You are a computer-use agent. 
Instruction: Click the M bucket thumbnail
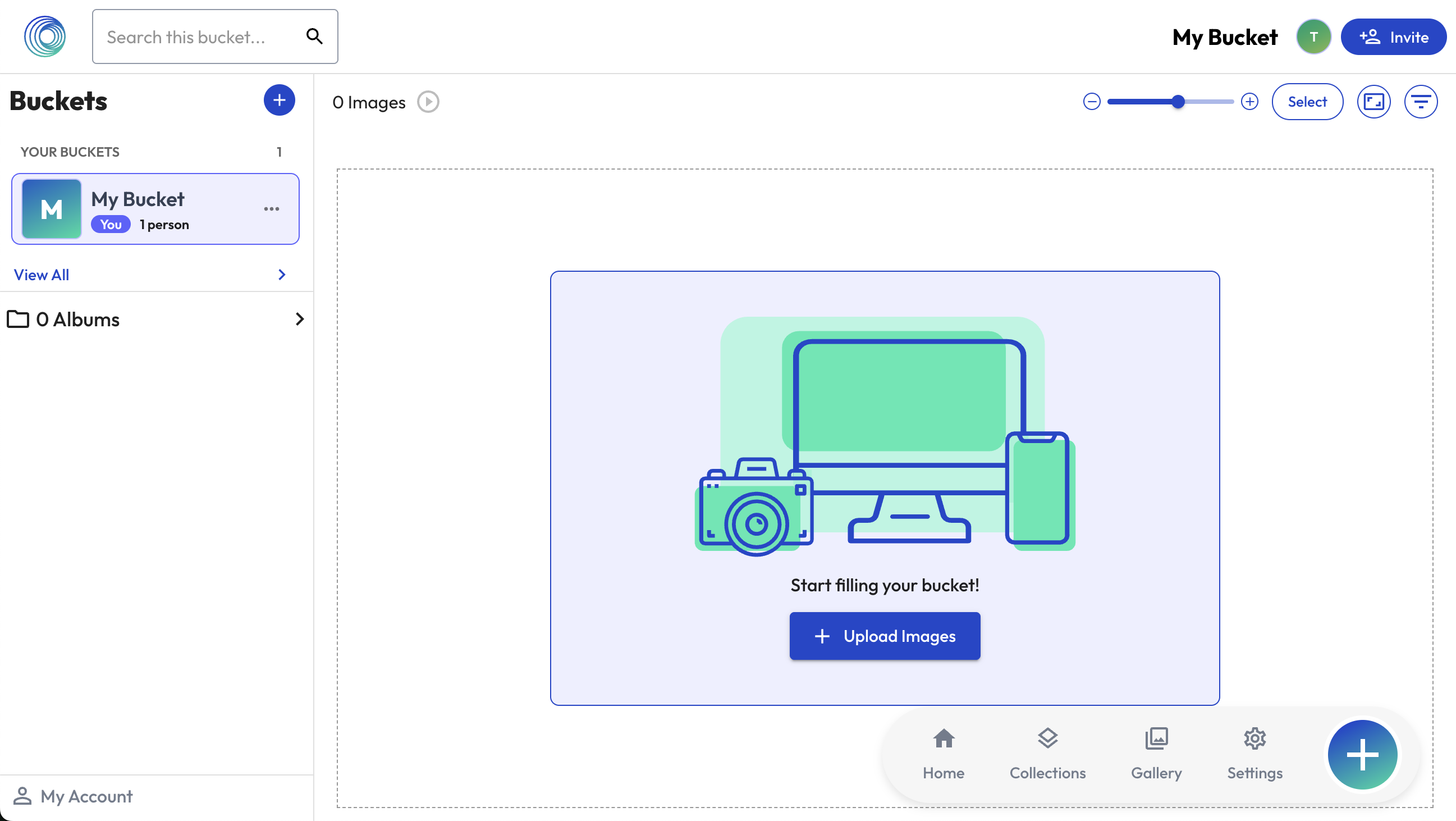tap(52, 209)
